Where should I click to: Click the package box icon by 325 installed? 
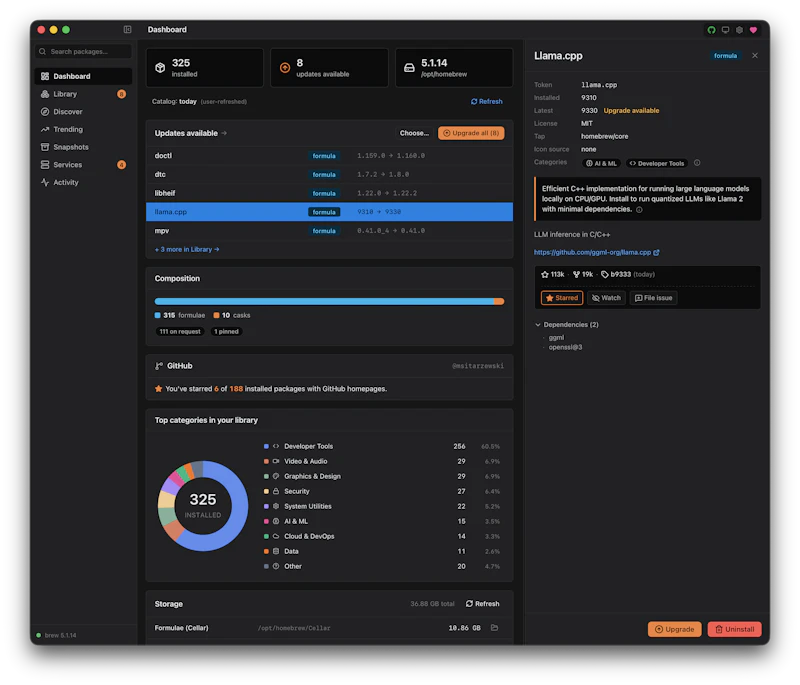tap(160, 67)
